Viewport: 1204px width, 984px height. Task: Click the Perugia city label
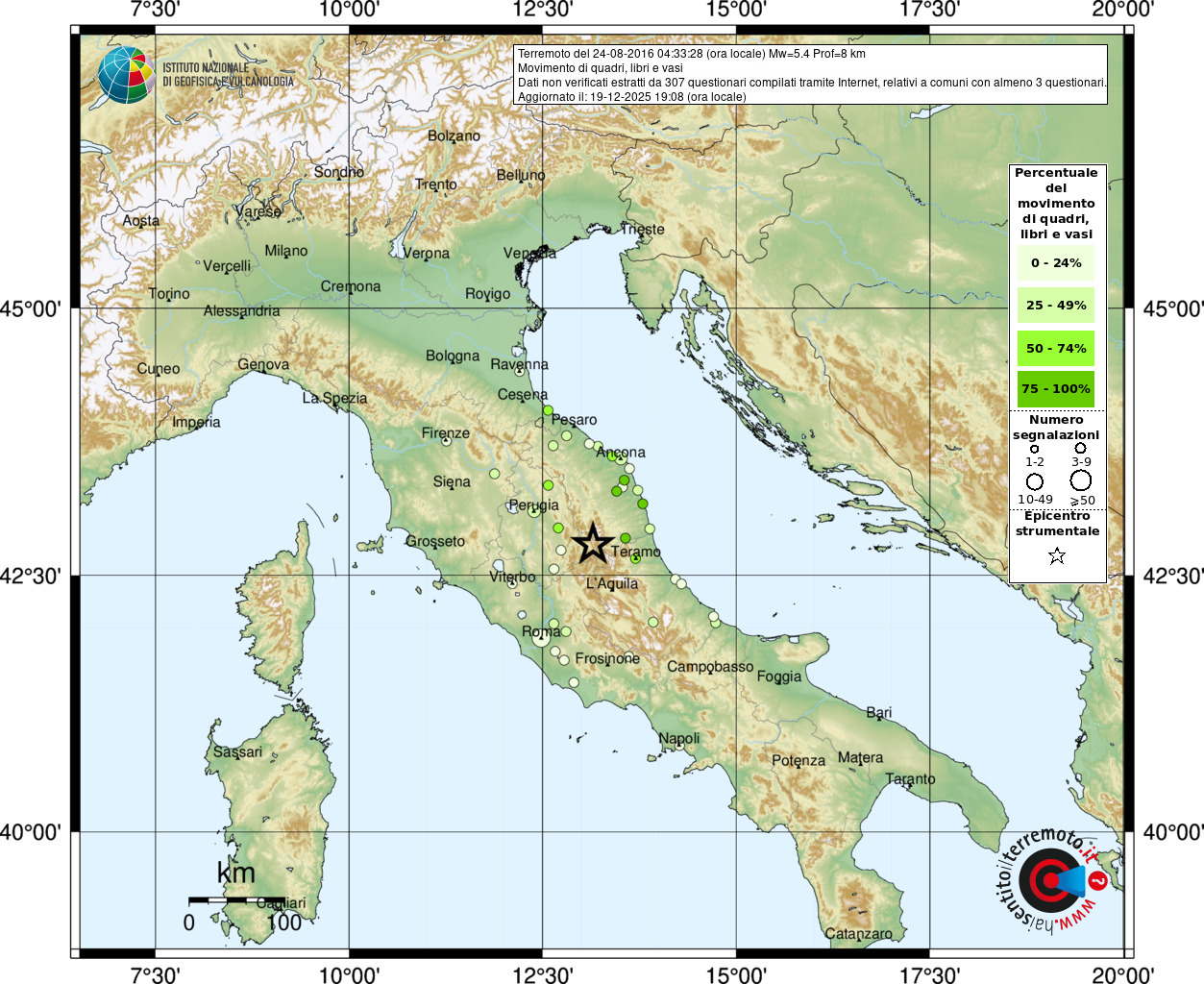(533, 505)
